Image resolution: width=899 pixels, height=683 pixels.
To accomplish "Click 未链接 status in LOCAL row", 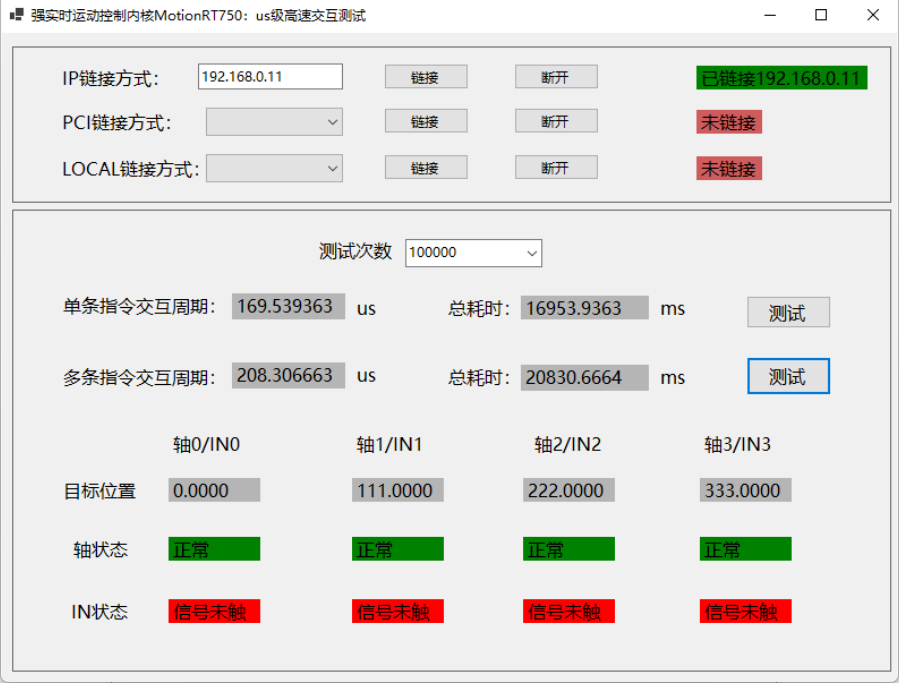I will 729,169.
